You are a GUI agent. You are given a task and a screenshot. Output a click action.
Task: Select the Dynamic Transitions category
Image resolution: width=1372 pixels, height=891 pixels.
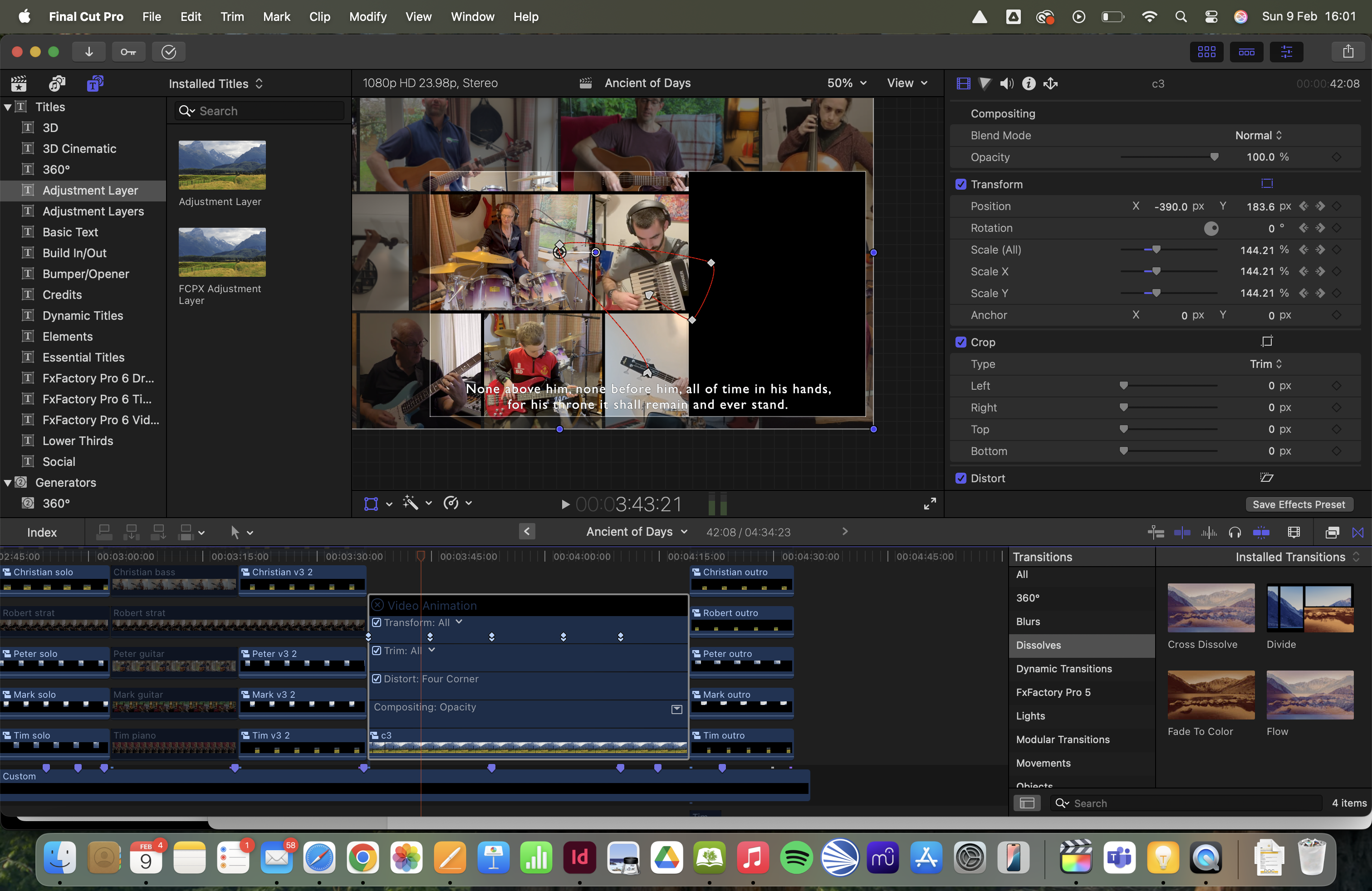click(1063, 669)
